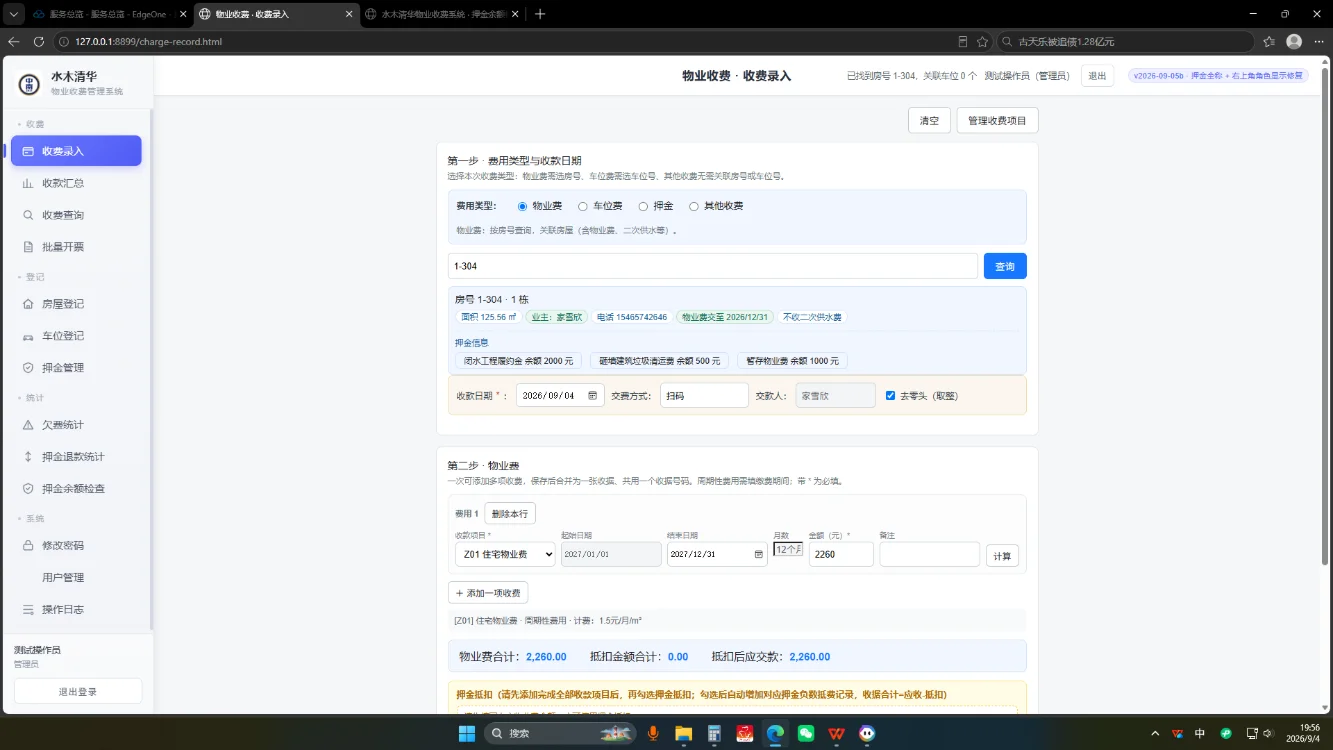The image size is (1333, 750).
Task: Click the 交费方式 input field
Action: pyautogui.click(x=704, y=396)
